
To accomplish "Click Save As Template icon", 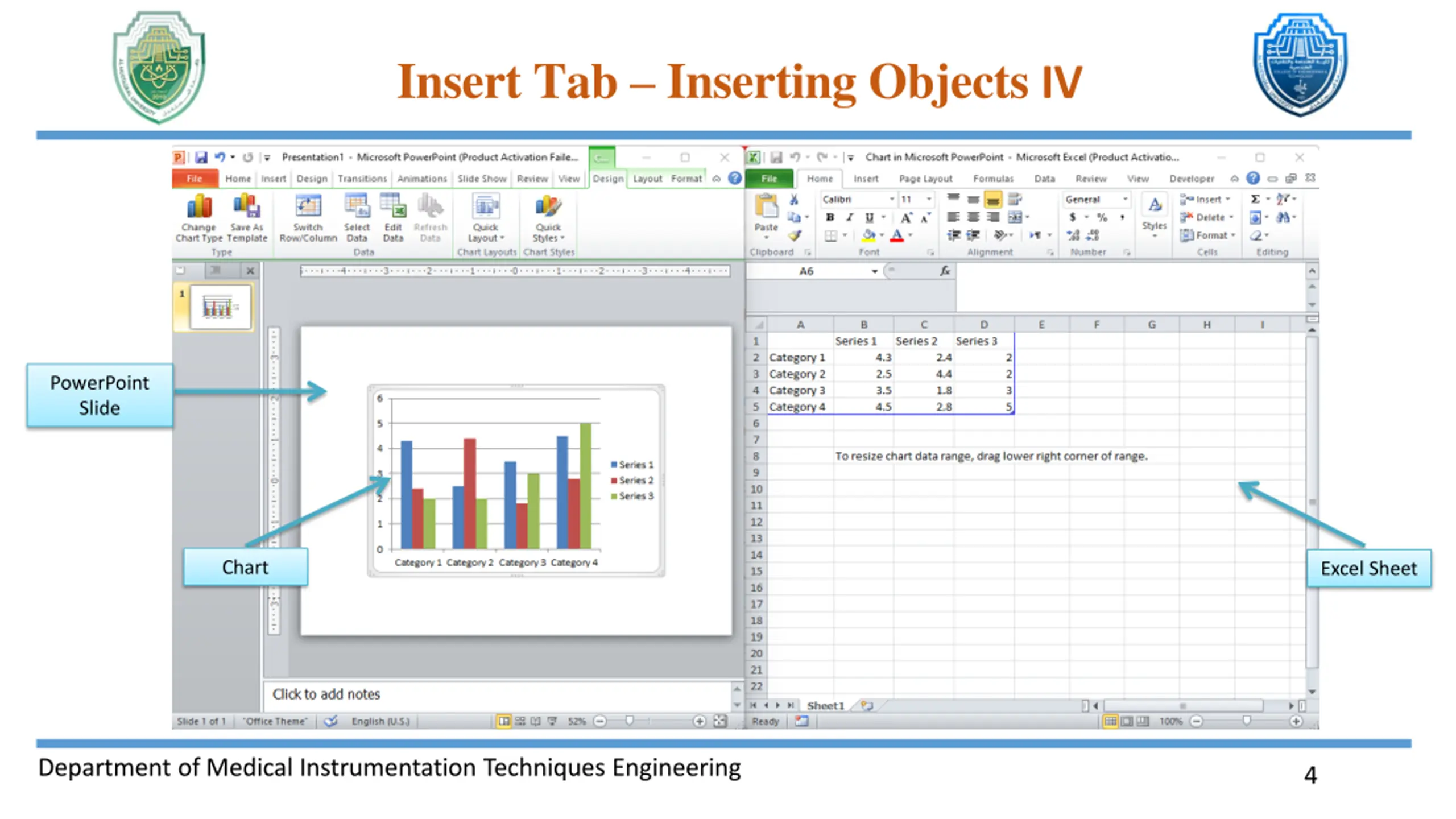I will (x=247, y=206).
